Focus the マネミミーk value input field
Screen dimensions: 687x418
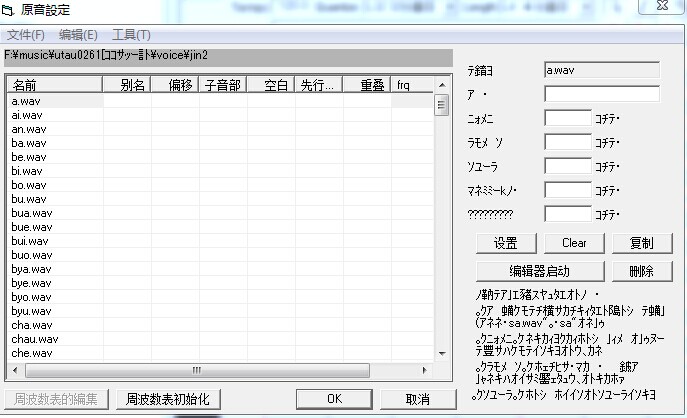click(x=568, y=191)
